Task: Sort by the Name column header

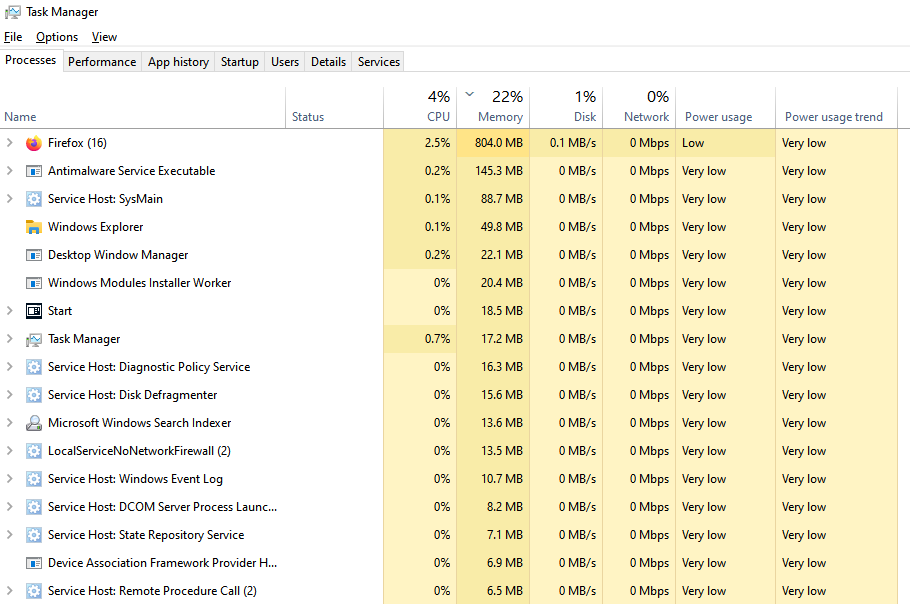Action: pos(143,108)
